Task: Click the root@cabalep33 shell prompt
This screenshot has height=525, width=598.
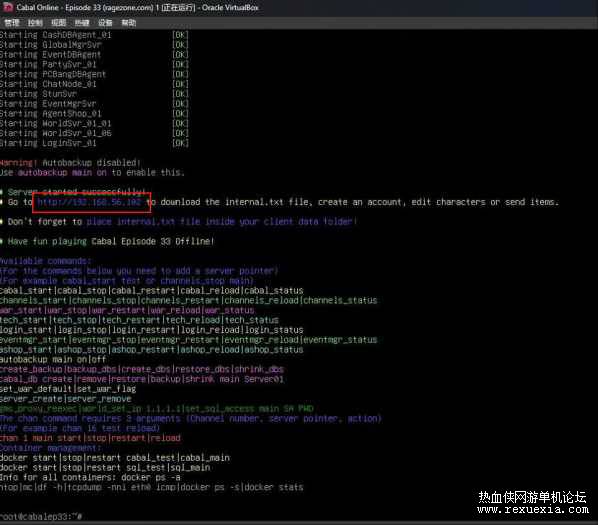Action: pos(41,517)
